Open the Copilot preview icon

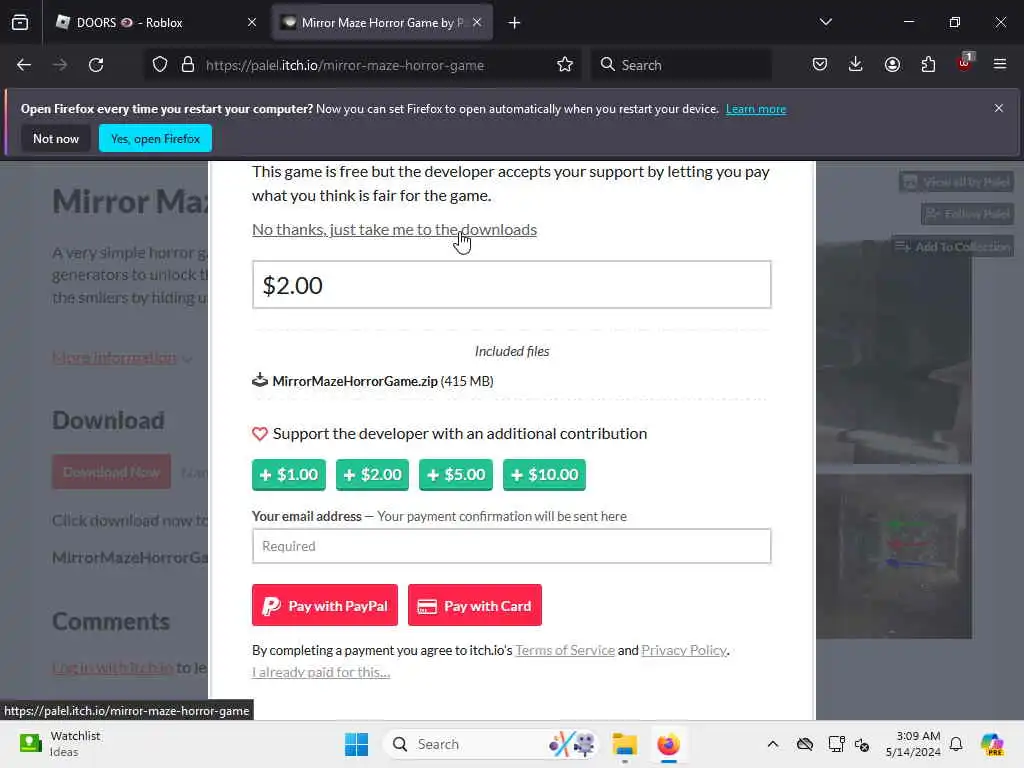coord(992,744)
